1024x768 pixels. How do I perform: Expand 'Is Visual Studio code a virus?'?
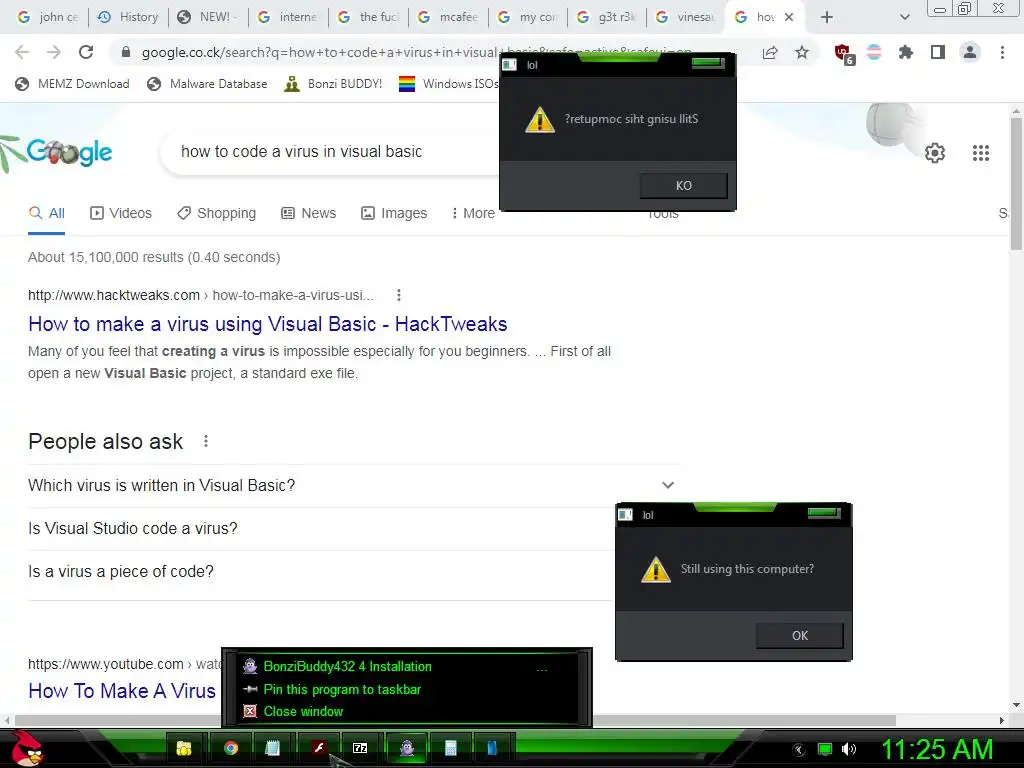[x=320, y=528]
